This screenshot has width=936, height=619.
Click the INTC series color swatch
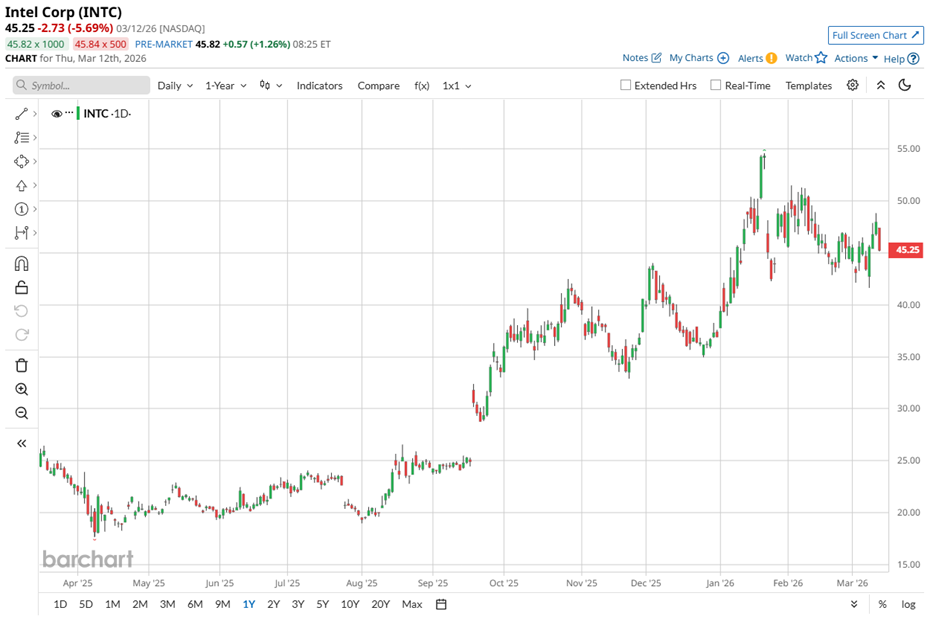pos(78,113)
